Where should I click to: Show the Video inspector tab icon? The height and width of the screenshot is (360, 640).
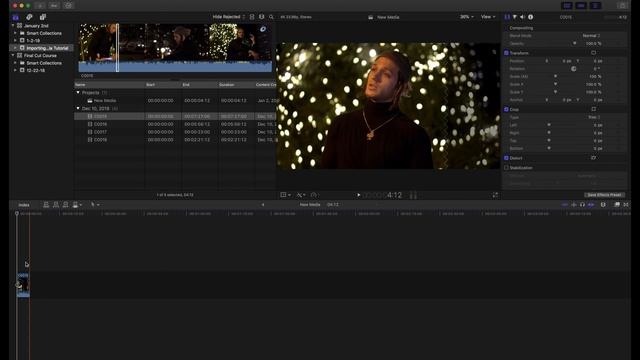coord(507,17)
